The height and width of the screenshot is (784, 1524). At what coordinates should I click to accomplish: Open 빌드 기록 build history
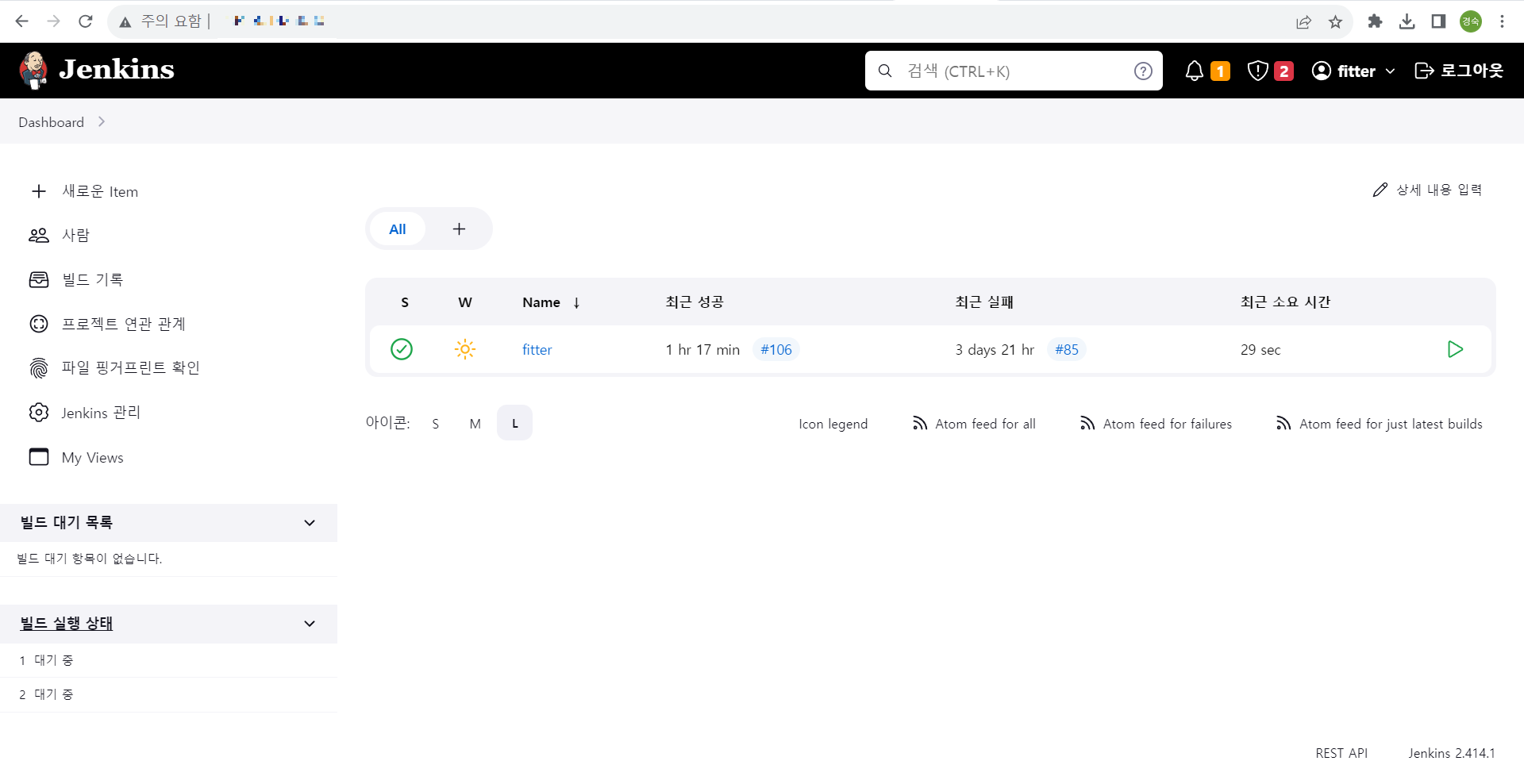click(76, 279)
